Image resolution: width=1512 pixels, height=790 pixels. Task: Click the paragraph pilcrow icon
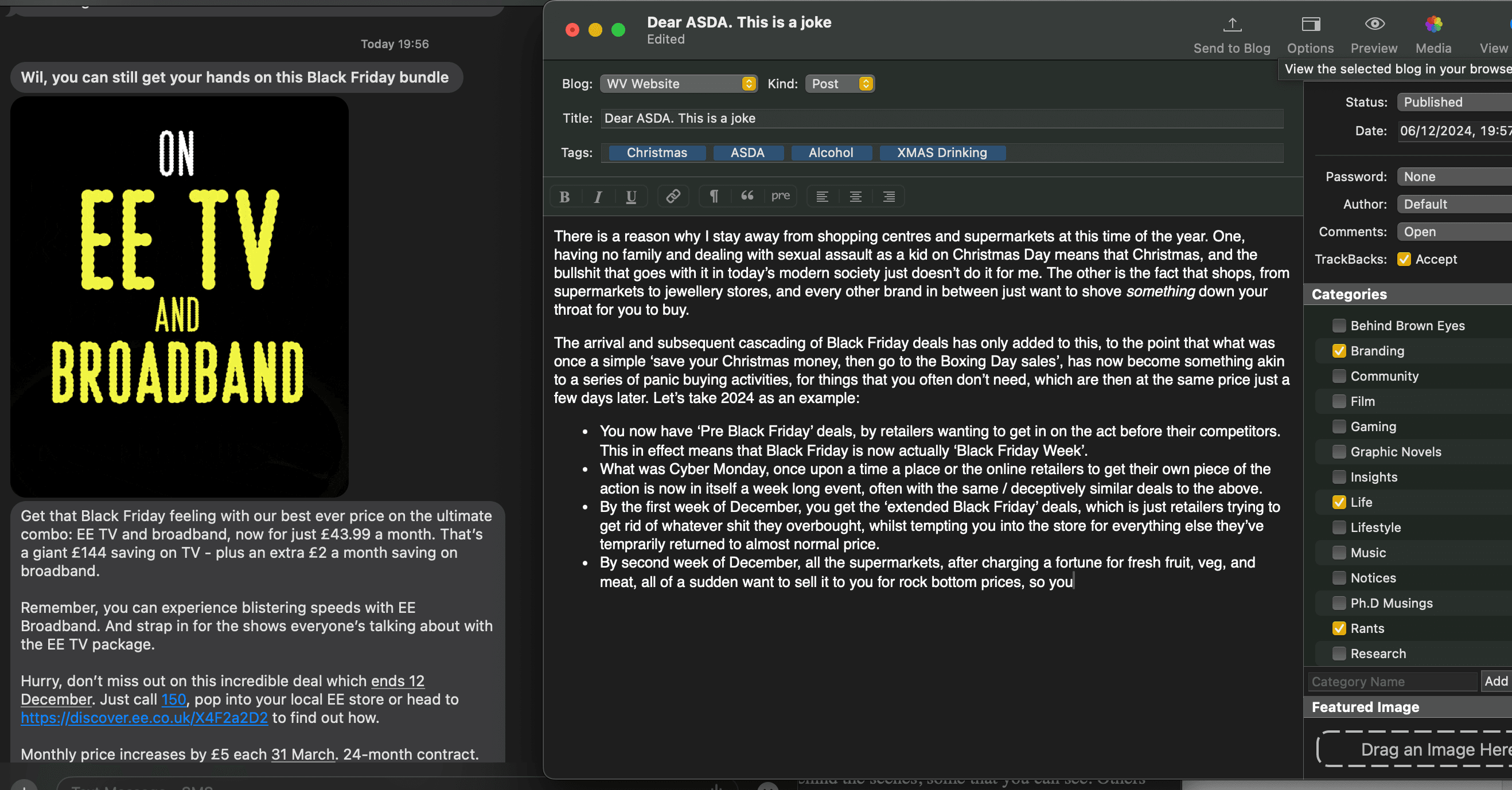(x=714, y=196)
